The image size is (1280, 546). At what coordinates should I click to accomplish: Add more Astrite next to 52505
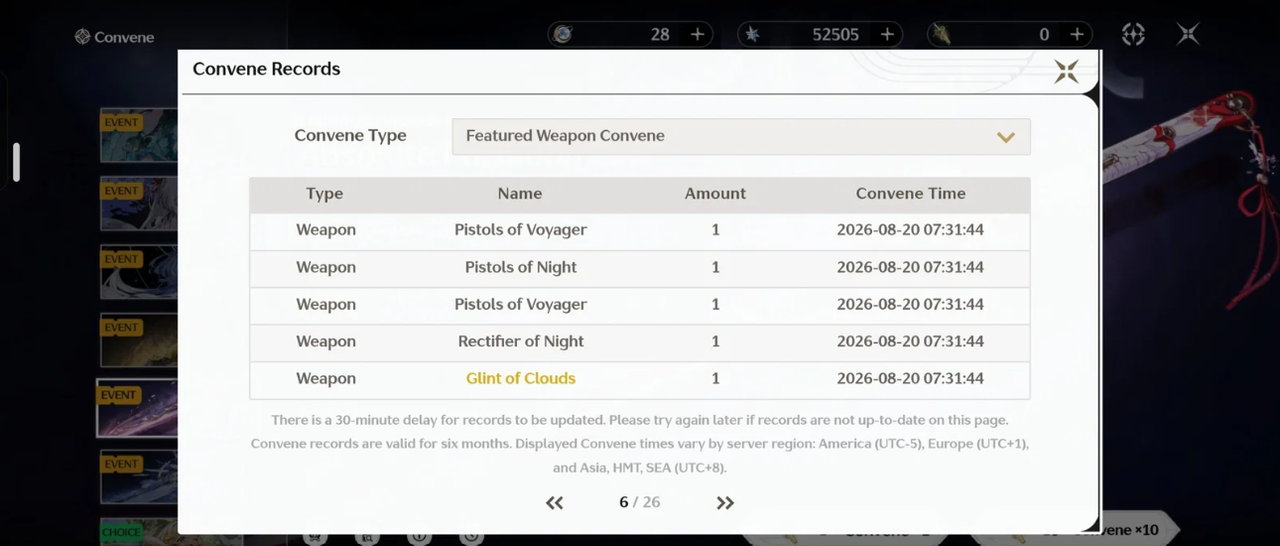pyautogui.click(x=887, y=34)
